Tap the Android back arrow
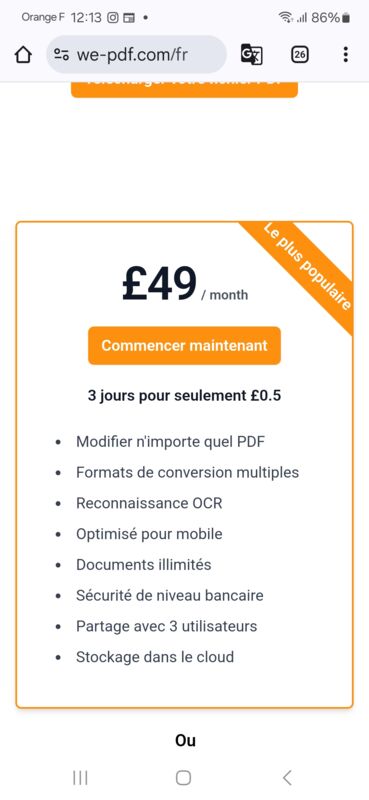 [x=287, y=778]
